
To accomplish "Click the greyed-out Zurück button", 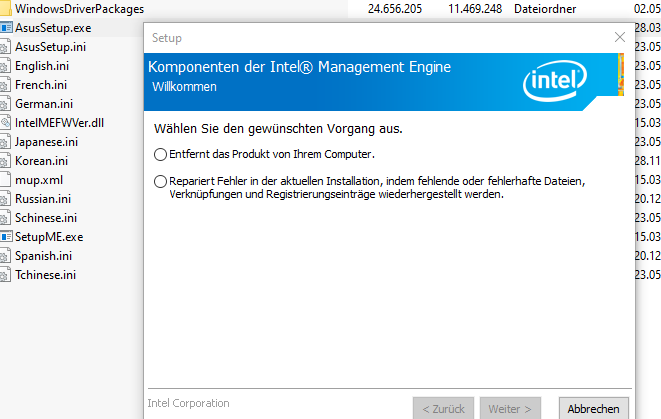I will click(x=443, y=408).
